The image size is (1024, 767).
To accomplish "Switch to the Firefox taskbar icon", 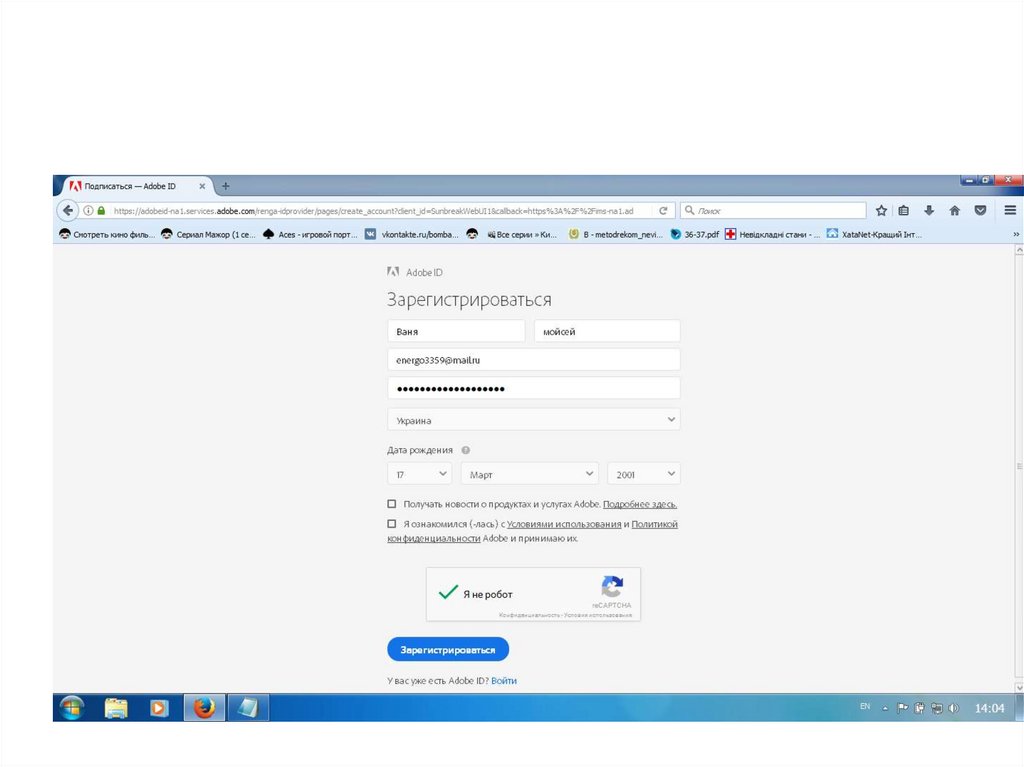I will (x=204, y=708).
